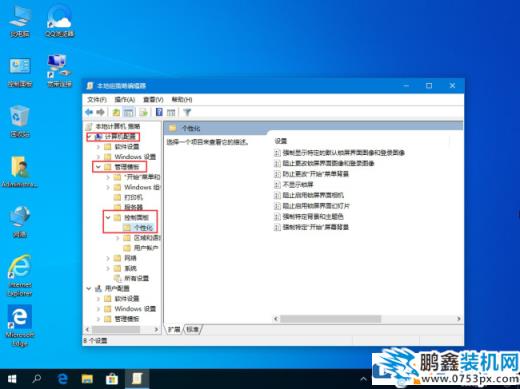
Task: Expand the Windows 组件 tree node
Action: (108, 187)
